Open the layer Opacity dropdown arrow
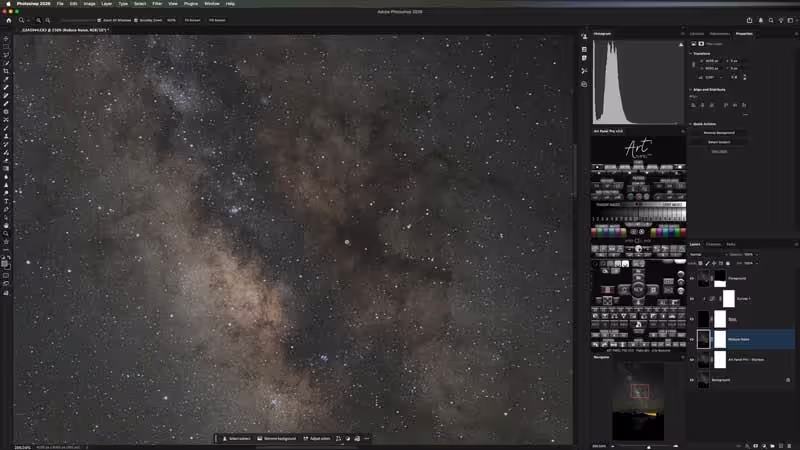The width and height of the screenshot is (800, 450). pos(756,255)
